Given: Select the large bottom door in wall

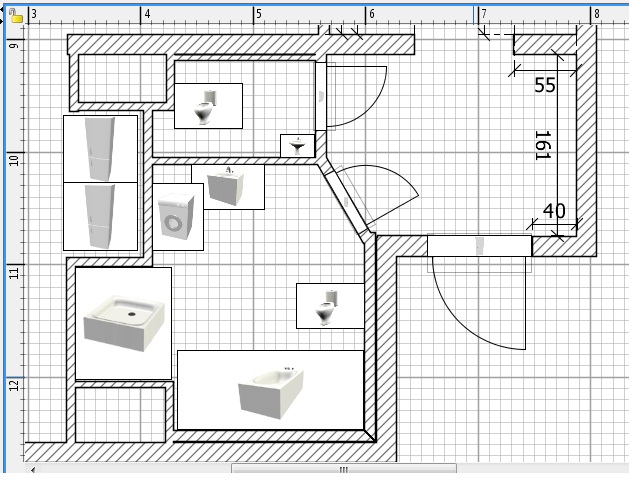Looking at the screenshot, I should click(479, 292).
